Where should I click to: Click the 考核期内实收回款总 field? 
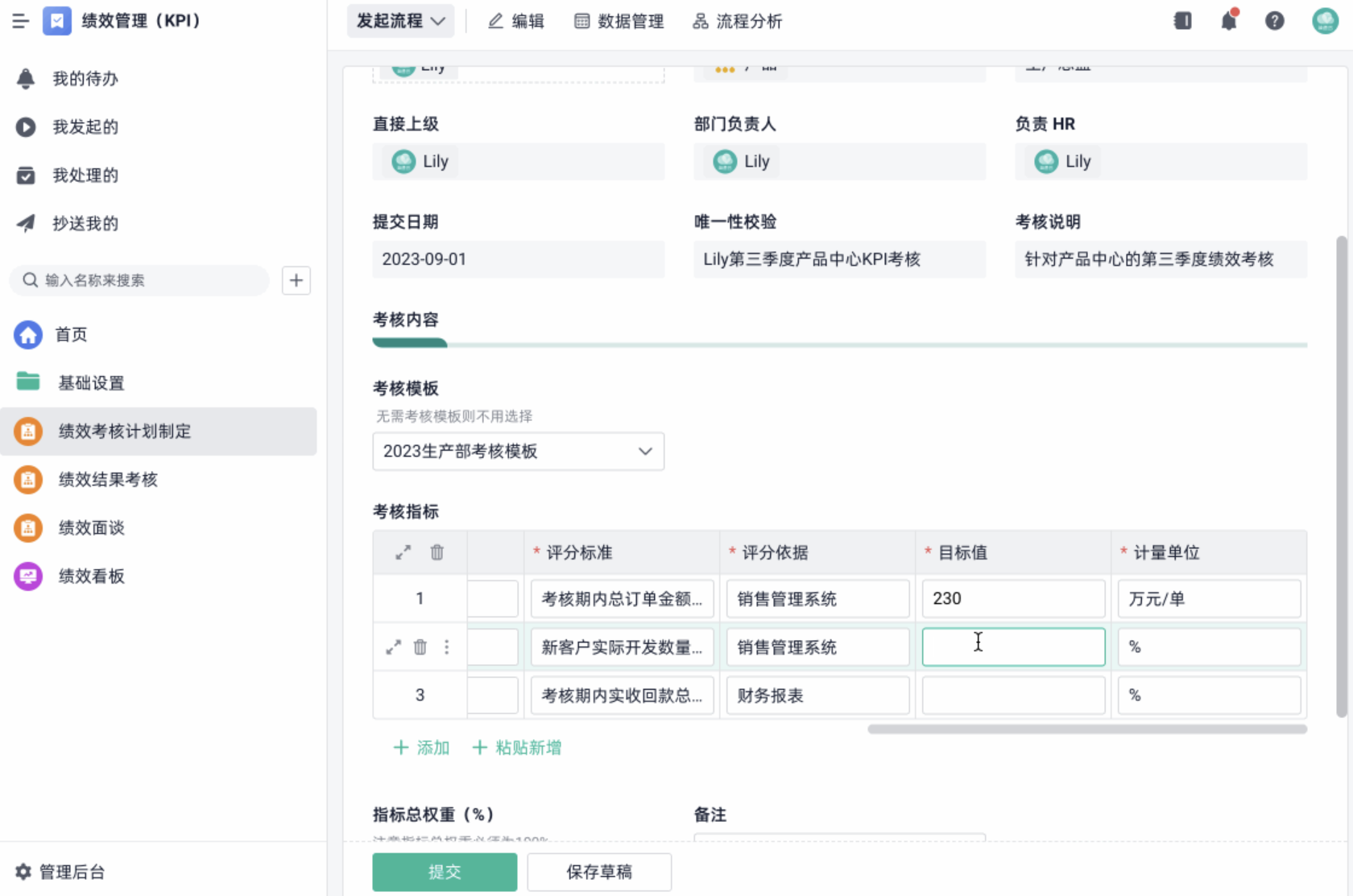click(x=622, y=696)
